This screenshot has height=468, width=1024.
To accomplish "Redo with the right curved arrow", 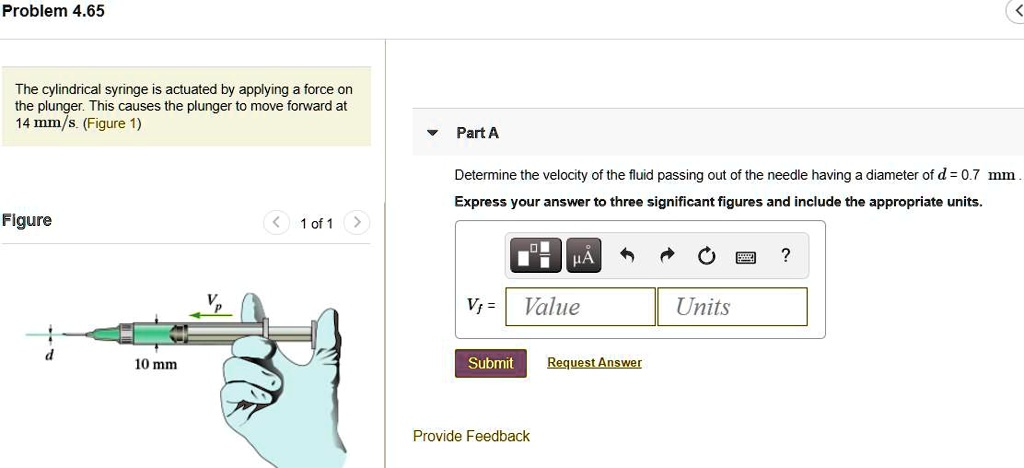I will tap(666, 256).
